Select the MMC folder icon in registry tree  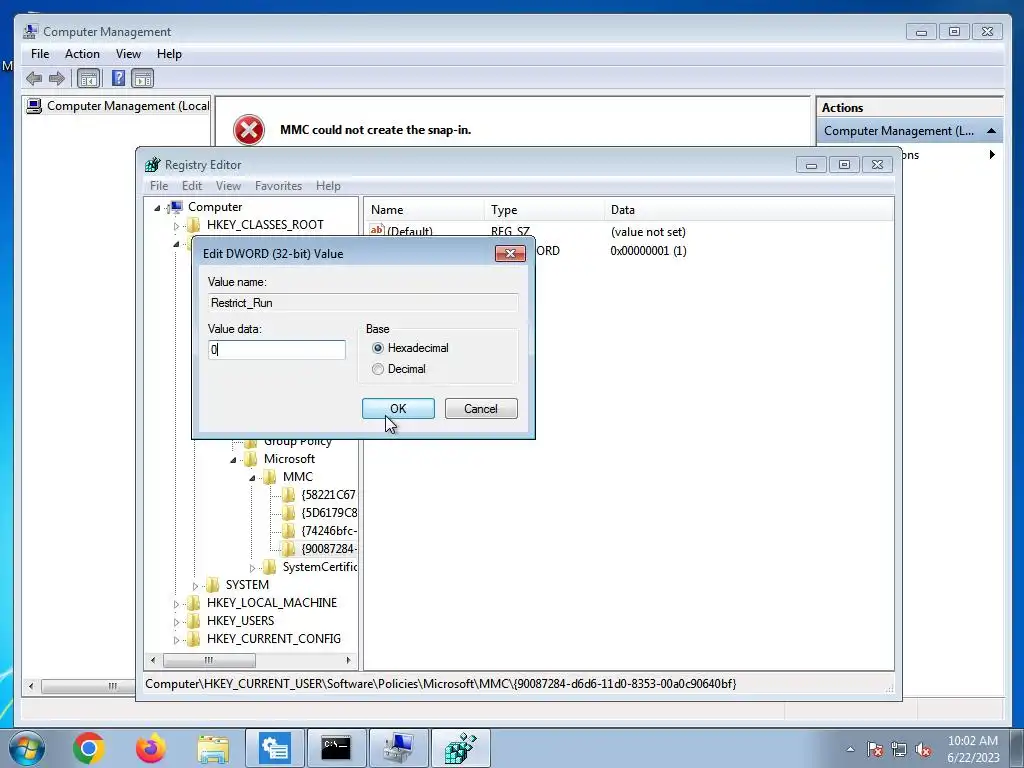(269, 477)
